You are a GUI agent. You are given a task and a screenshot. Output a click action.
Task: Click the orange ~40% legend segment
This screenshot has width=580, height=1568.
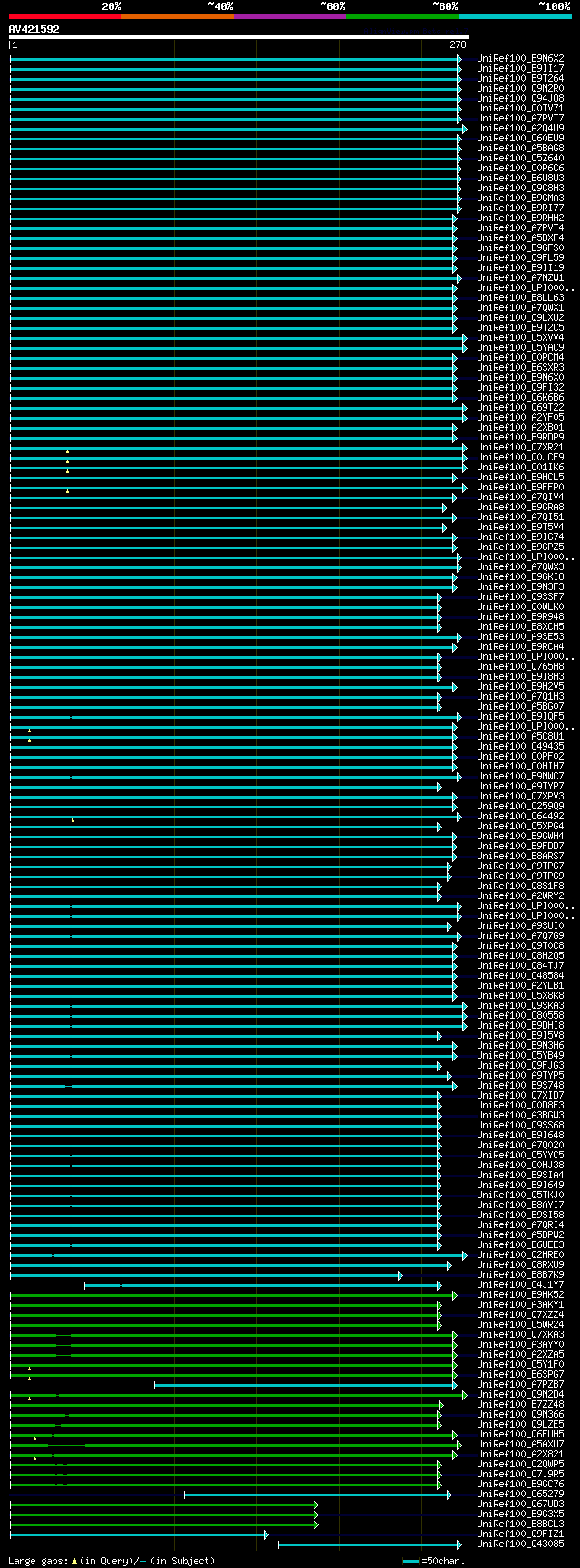point(177,16)
